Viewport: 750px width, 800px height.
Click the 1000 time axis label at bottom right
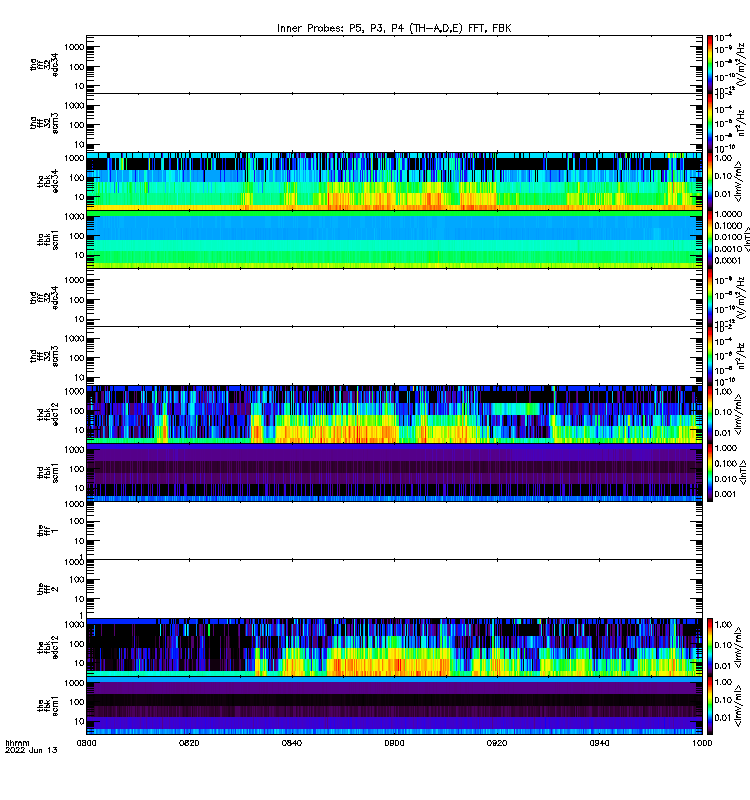(702, 743)
